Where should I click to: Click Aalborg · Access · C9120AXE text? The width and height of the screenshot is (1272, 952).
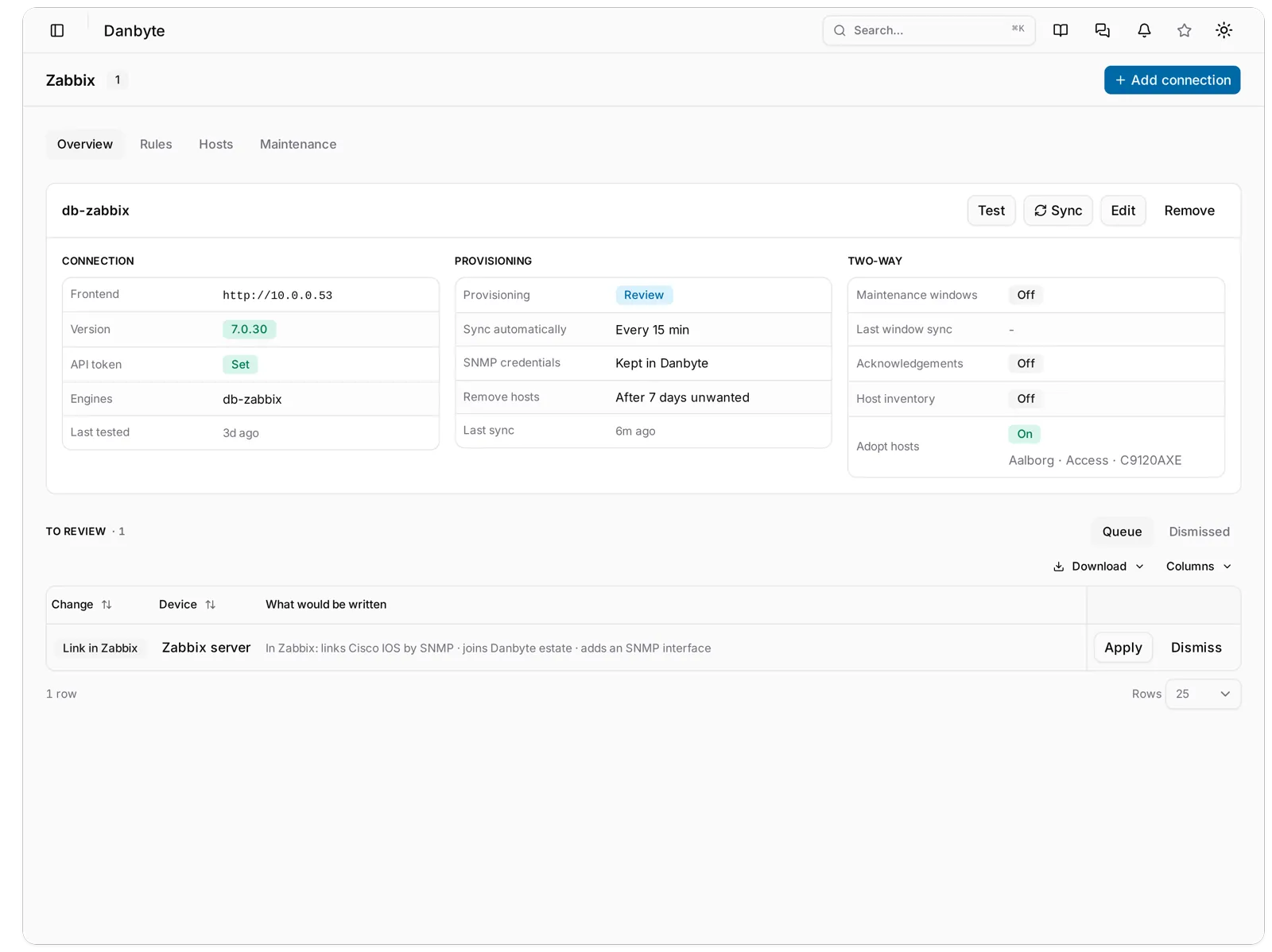point(1095,460)
